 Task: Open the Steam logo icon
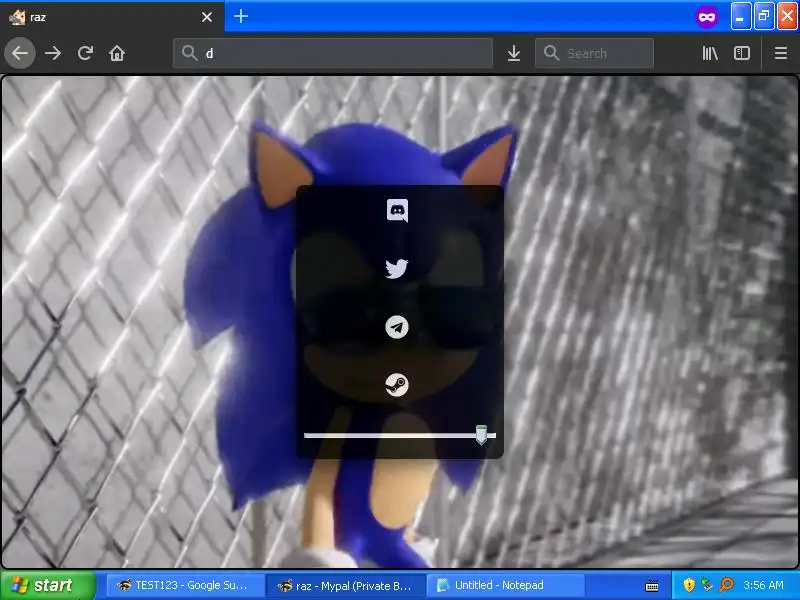pos(397,385)
